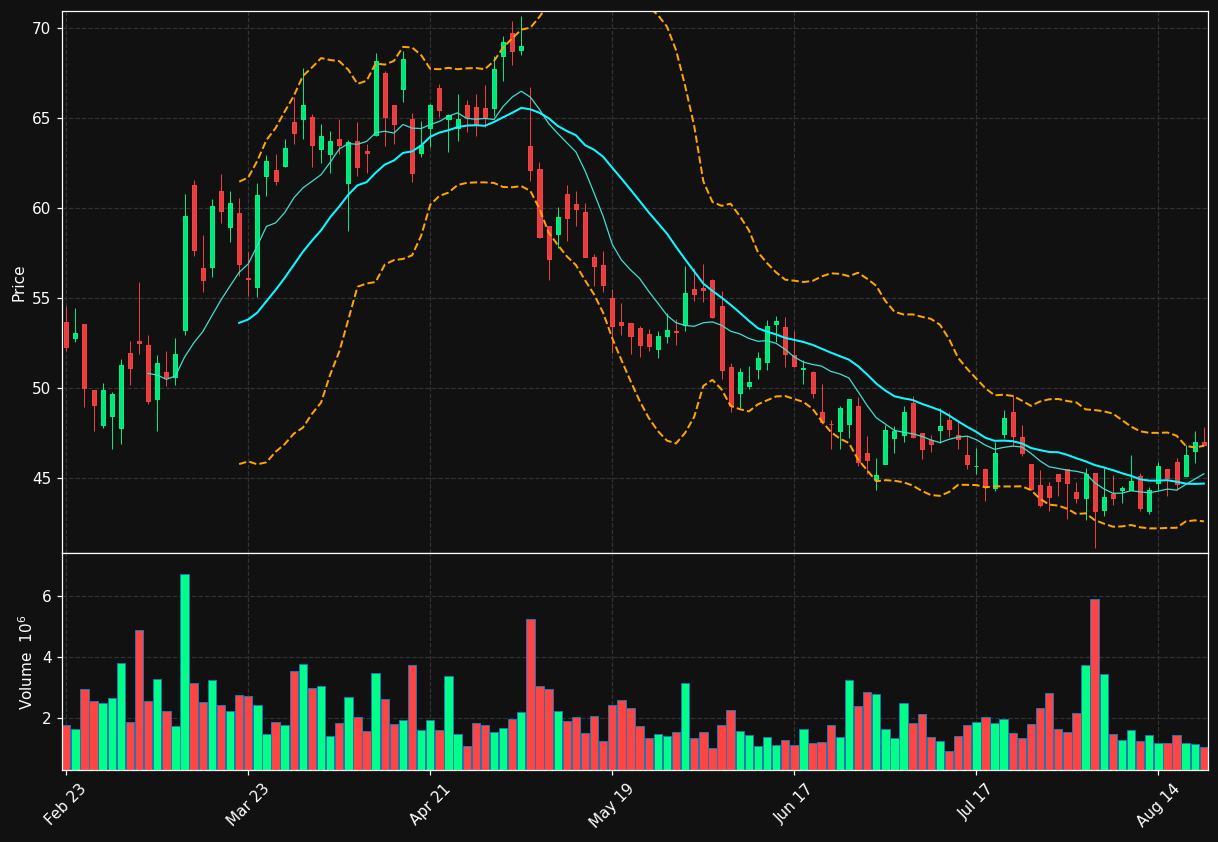Click the 4 volume axis value
This screenshot has width=1218, height=842.
[46, 658]
